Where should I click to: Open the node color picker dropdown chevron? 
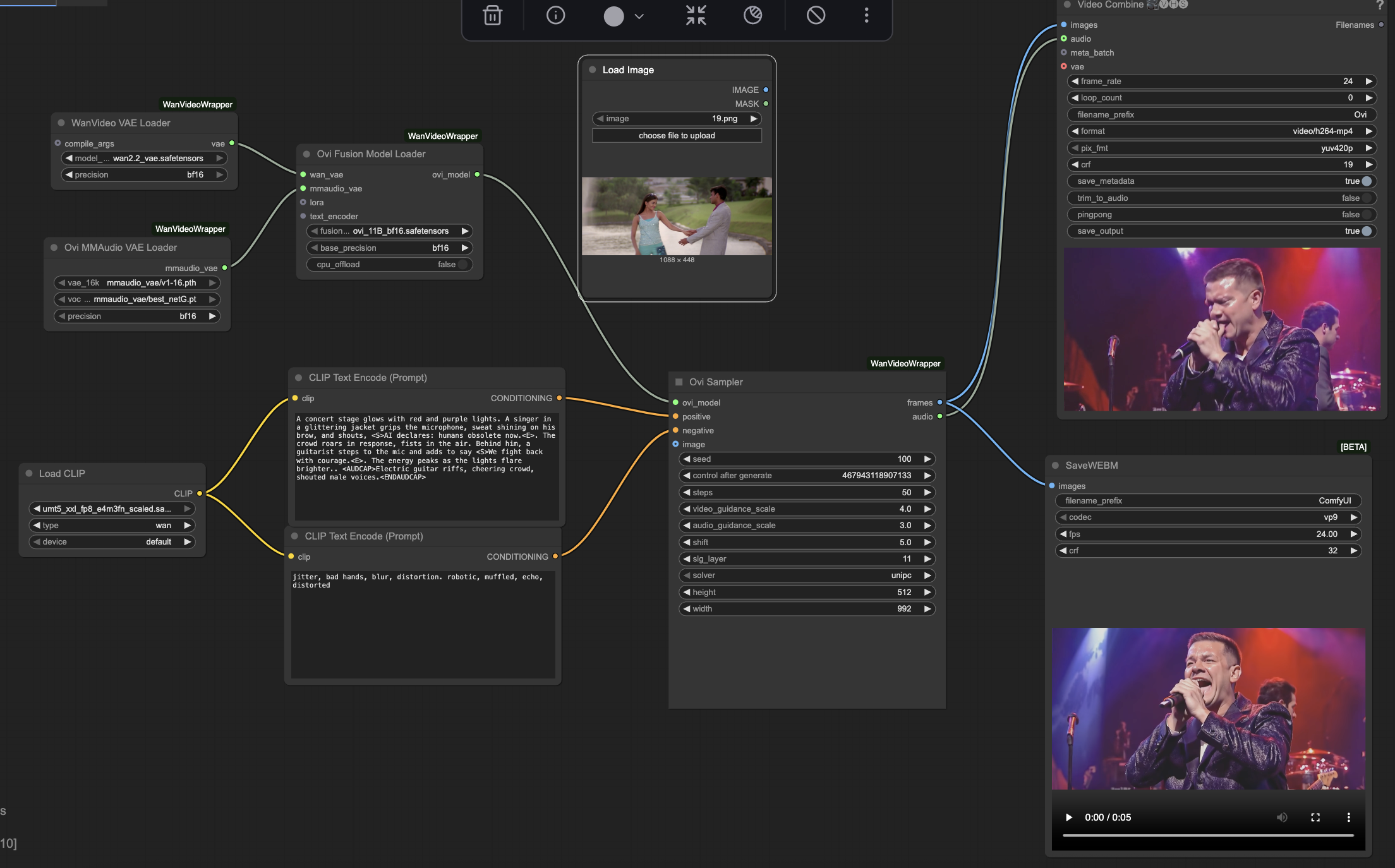coord(639,16)
